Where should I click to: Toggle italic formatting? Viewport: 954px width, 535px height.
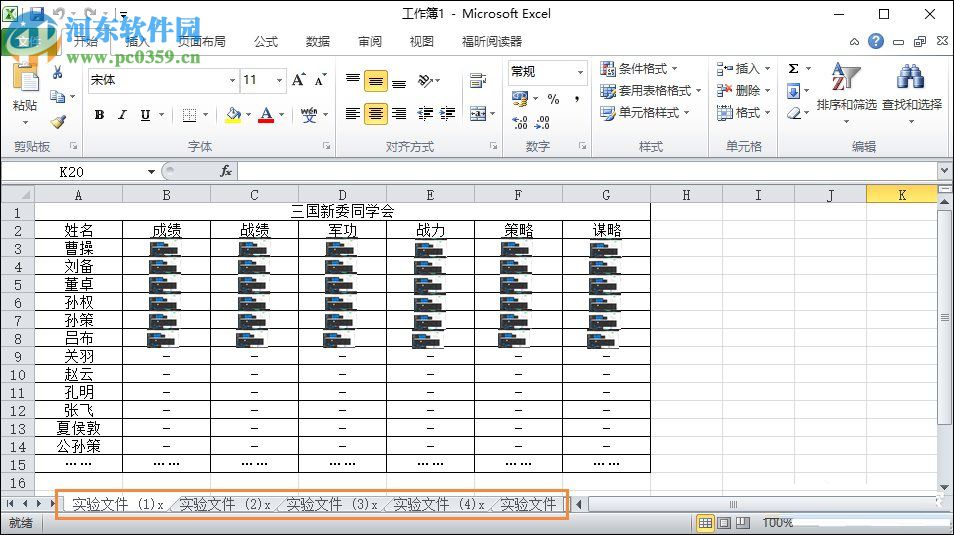[122, 115]
